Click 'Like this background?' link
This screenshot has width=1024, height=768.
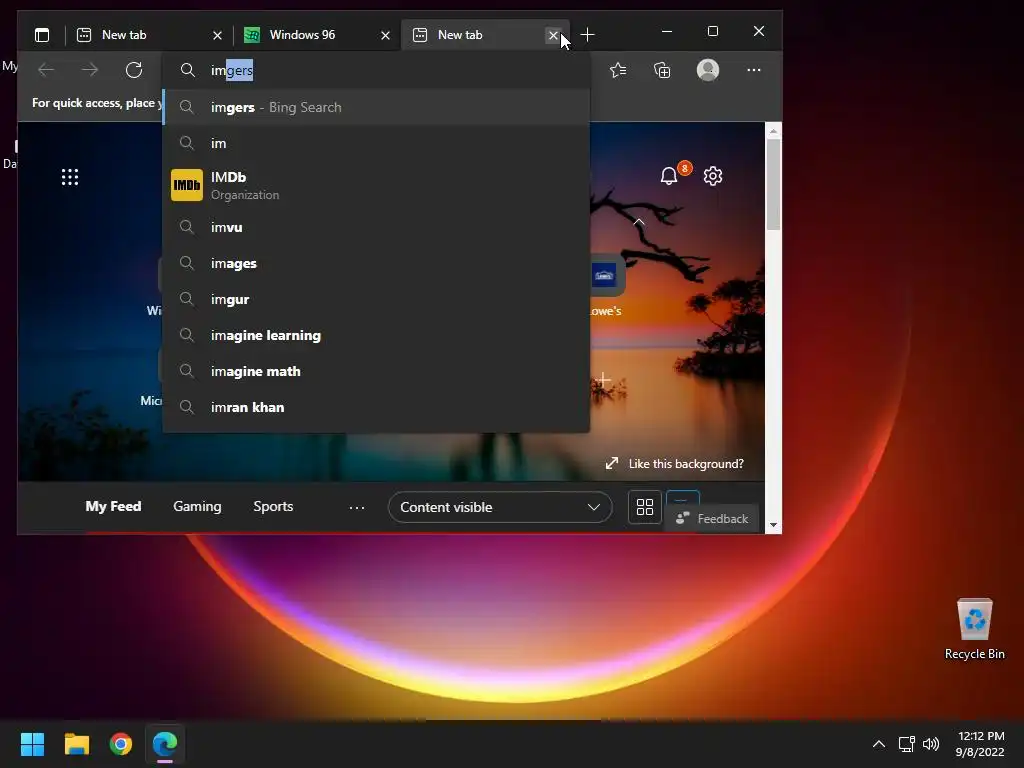[686, 464]
